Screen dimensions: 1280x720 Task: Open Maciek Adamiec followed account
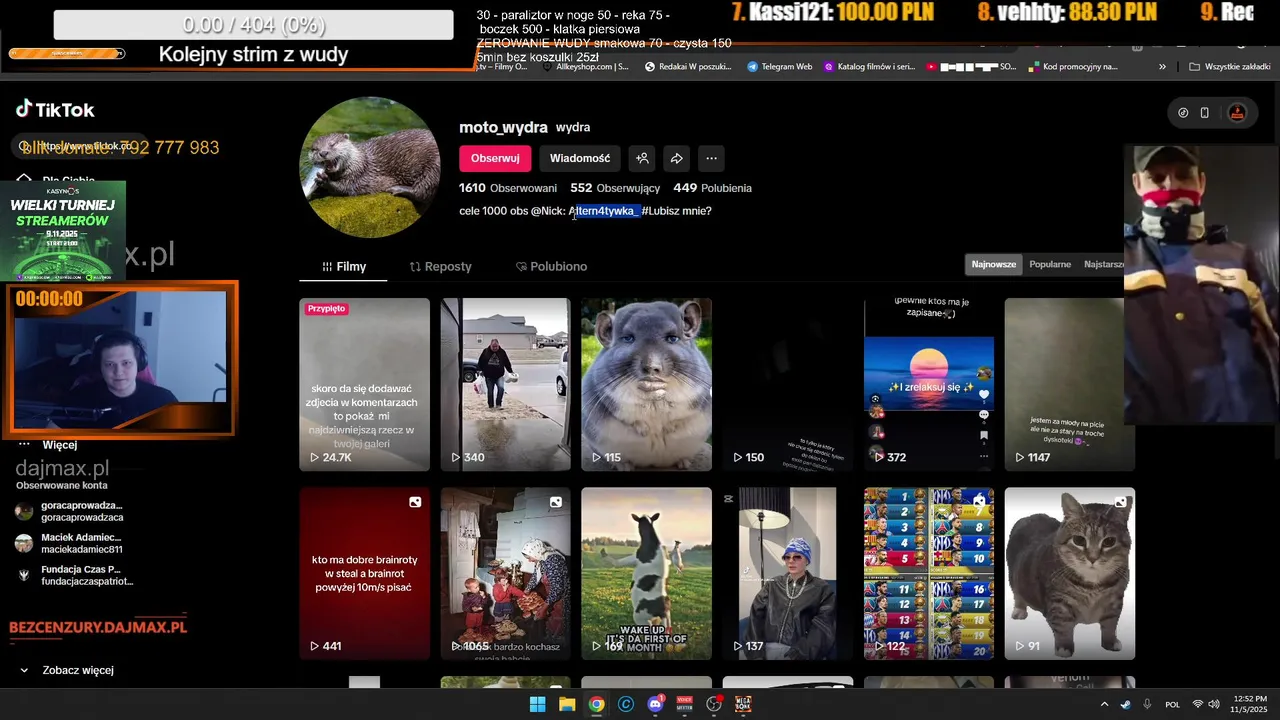click(x=69, y=543)
